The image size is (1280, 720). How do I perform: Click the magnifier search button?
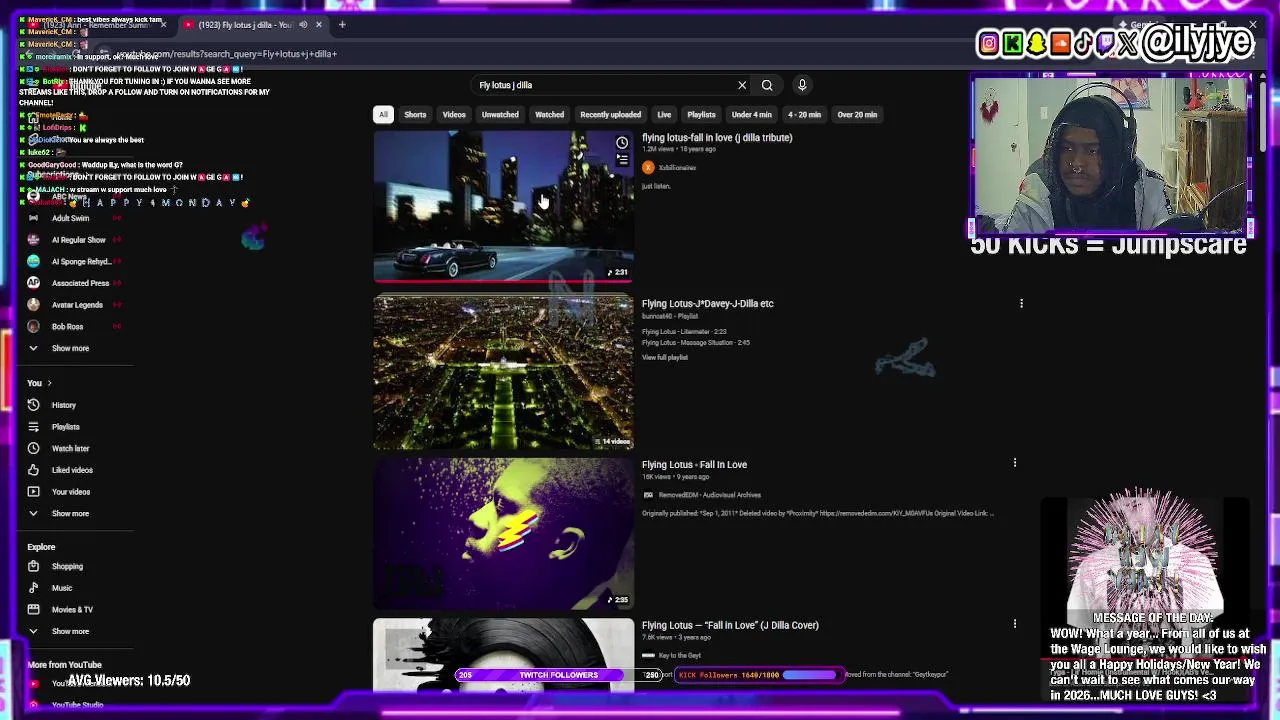767,85
